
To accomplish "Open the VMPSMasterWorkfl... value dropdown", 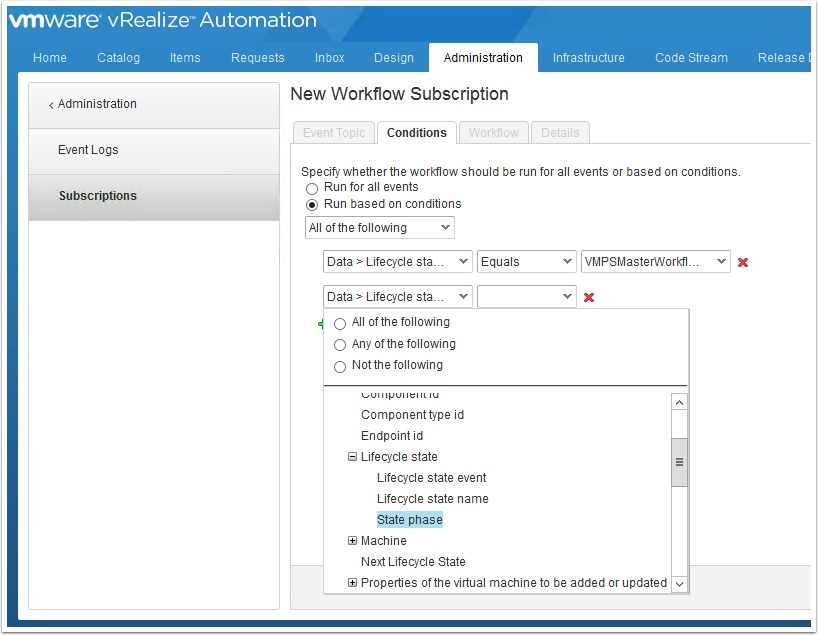I will 655,261.
